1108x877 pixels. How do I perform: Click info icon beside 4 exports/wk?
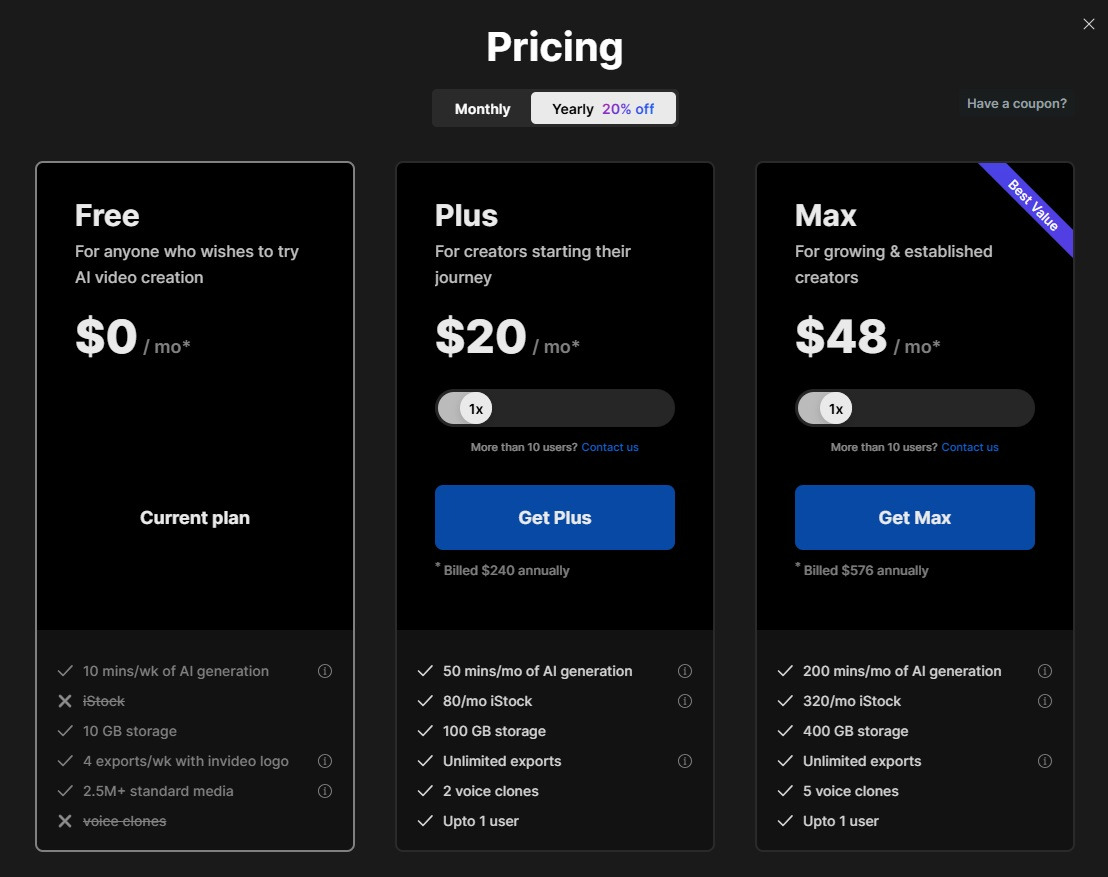click(x=325, y=761)
